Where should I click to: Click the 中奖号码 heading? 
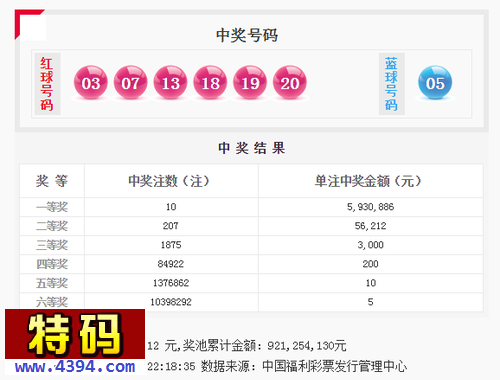[247, 35]
